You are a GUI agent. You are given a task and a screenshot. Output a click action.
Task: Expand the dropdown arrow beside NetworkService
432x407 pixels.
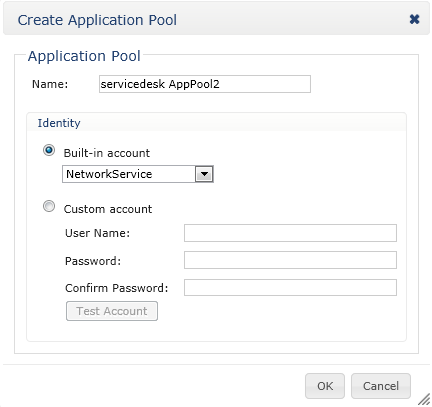click(204, 174)
